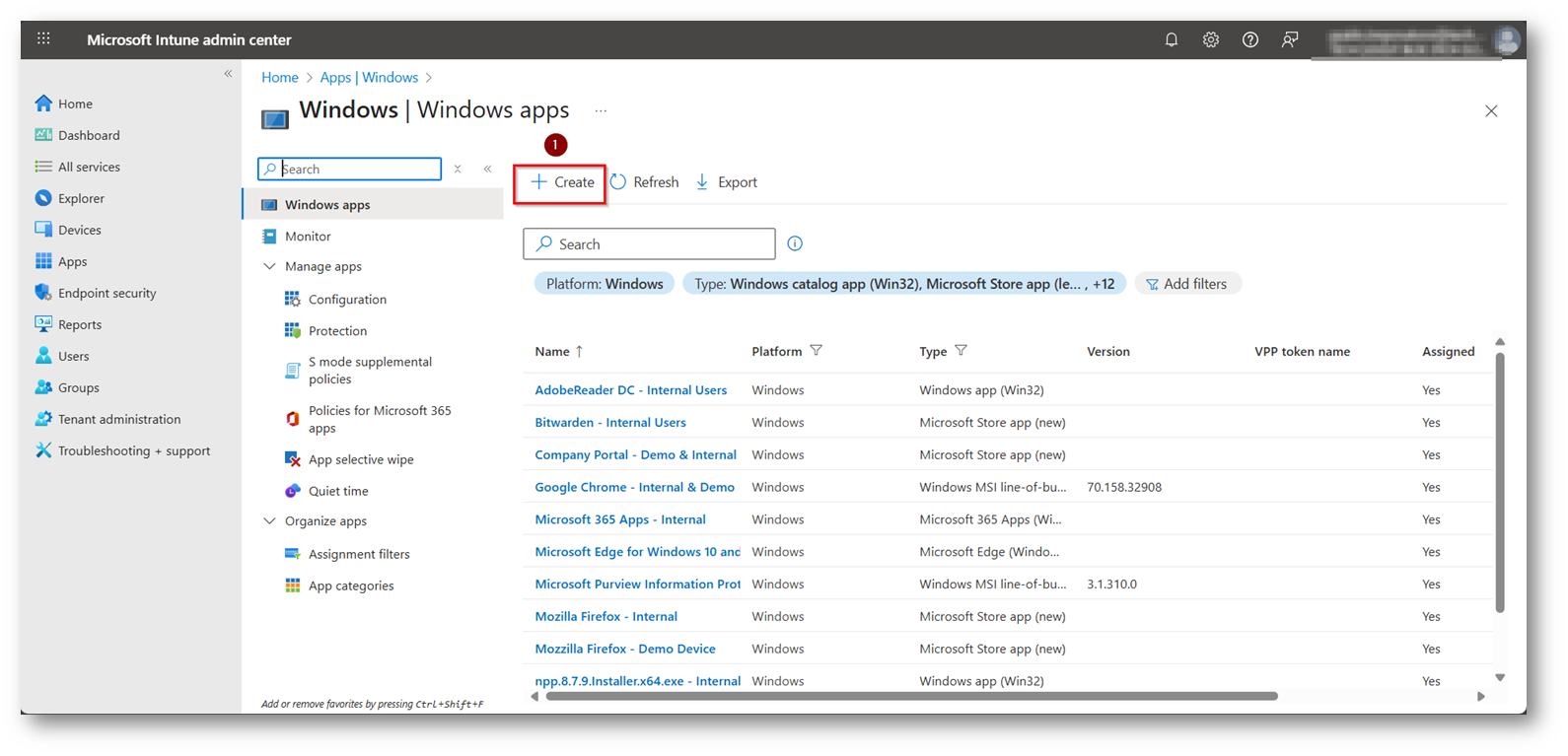The height and width of the screenshot is (756, 1568).
Task: Open Google Chrome - Internal & Demo app
Action: point(634,488)
